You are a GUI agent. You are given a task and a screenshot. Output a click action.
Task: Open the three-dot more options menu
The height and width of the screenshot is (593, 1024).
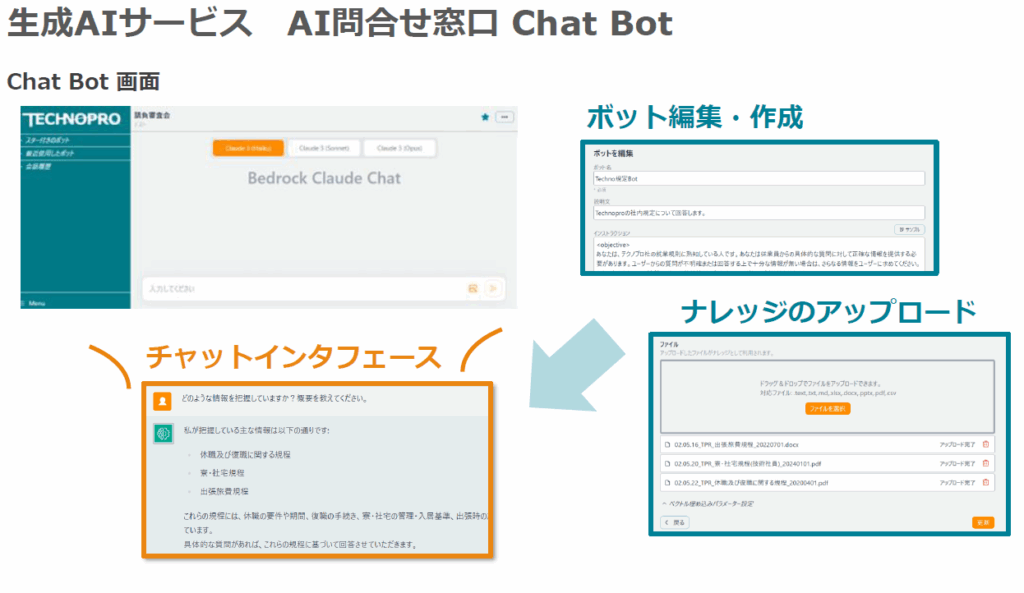pos(503,117)
